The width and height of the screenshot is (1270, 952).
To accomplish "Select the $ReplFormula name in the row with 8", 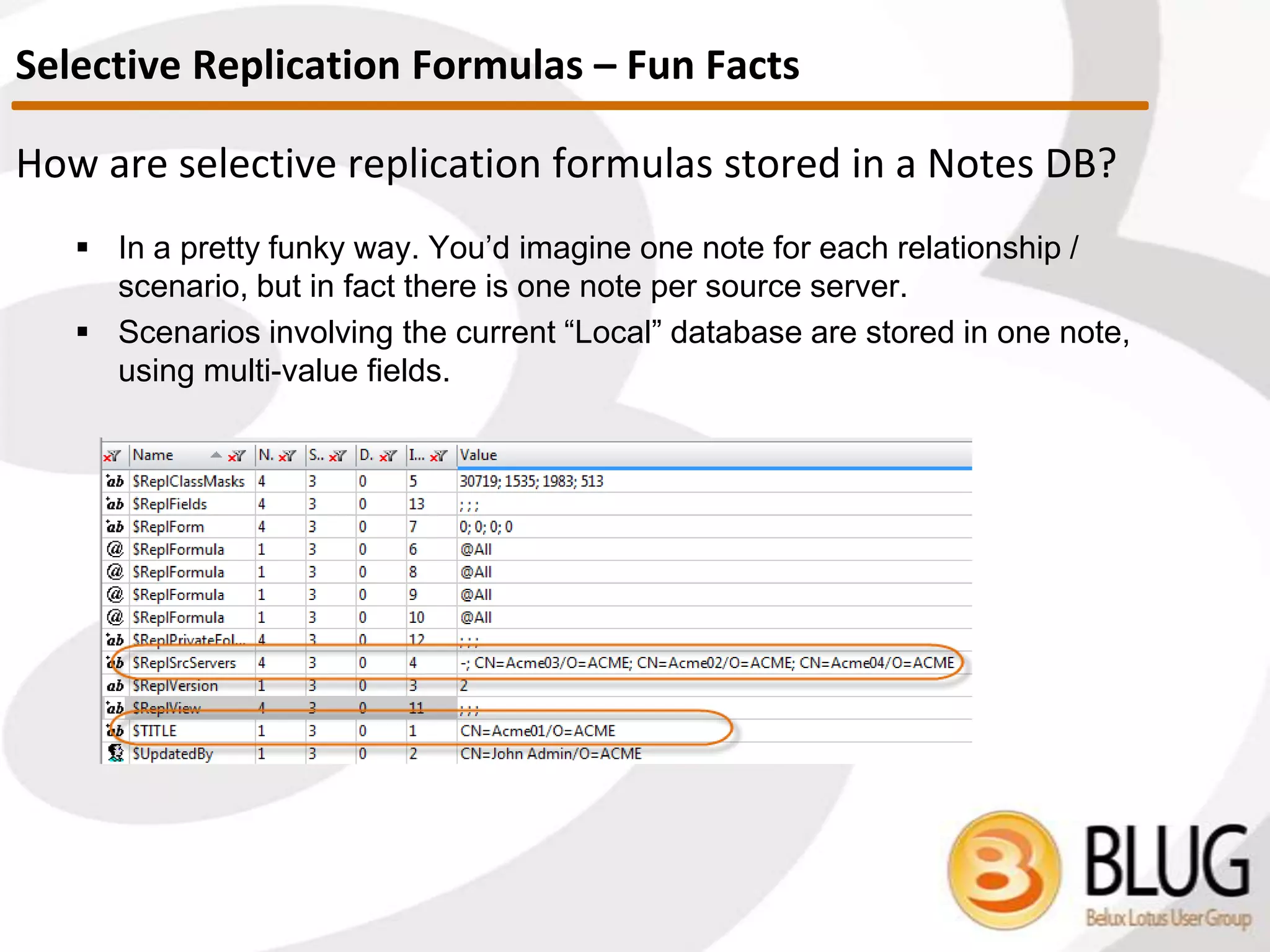I will click(179, 572).
